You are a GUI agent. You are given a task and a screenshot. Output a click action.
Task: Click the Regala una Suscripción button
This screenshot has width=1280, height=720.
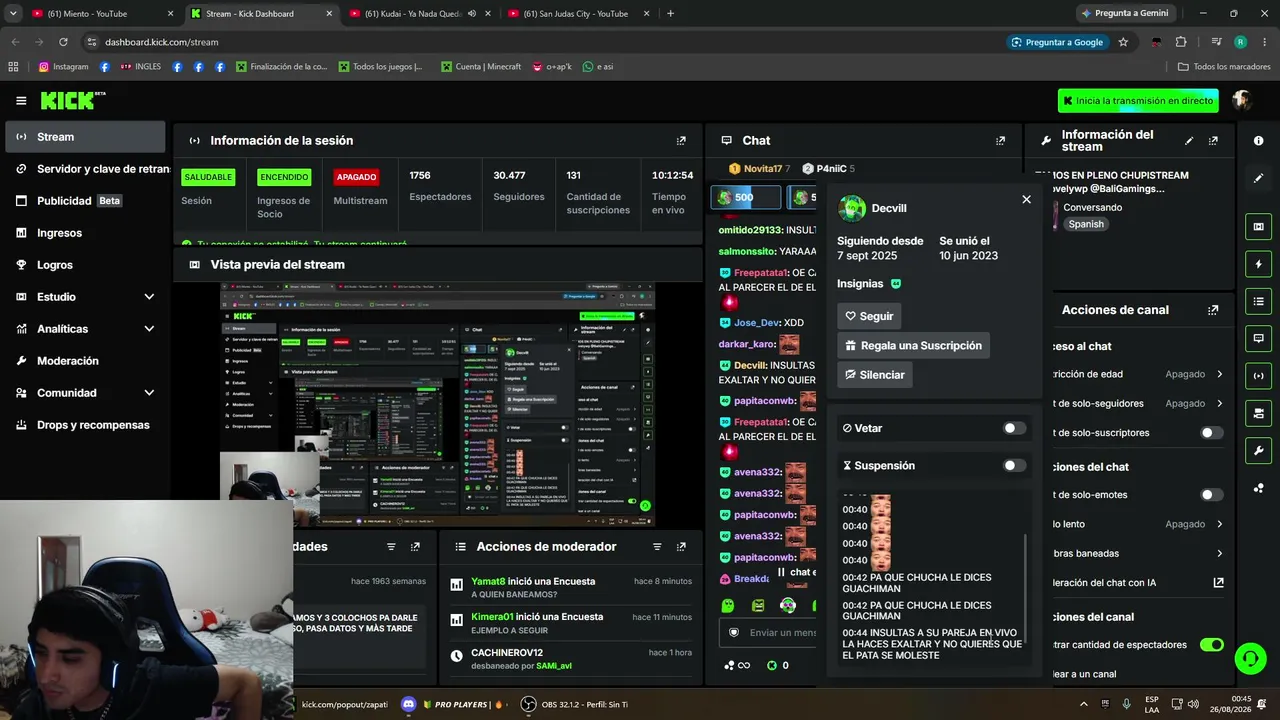pyautogui.click(x=913, y=346)
